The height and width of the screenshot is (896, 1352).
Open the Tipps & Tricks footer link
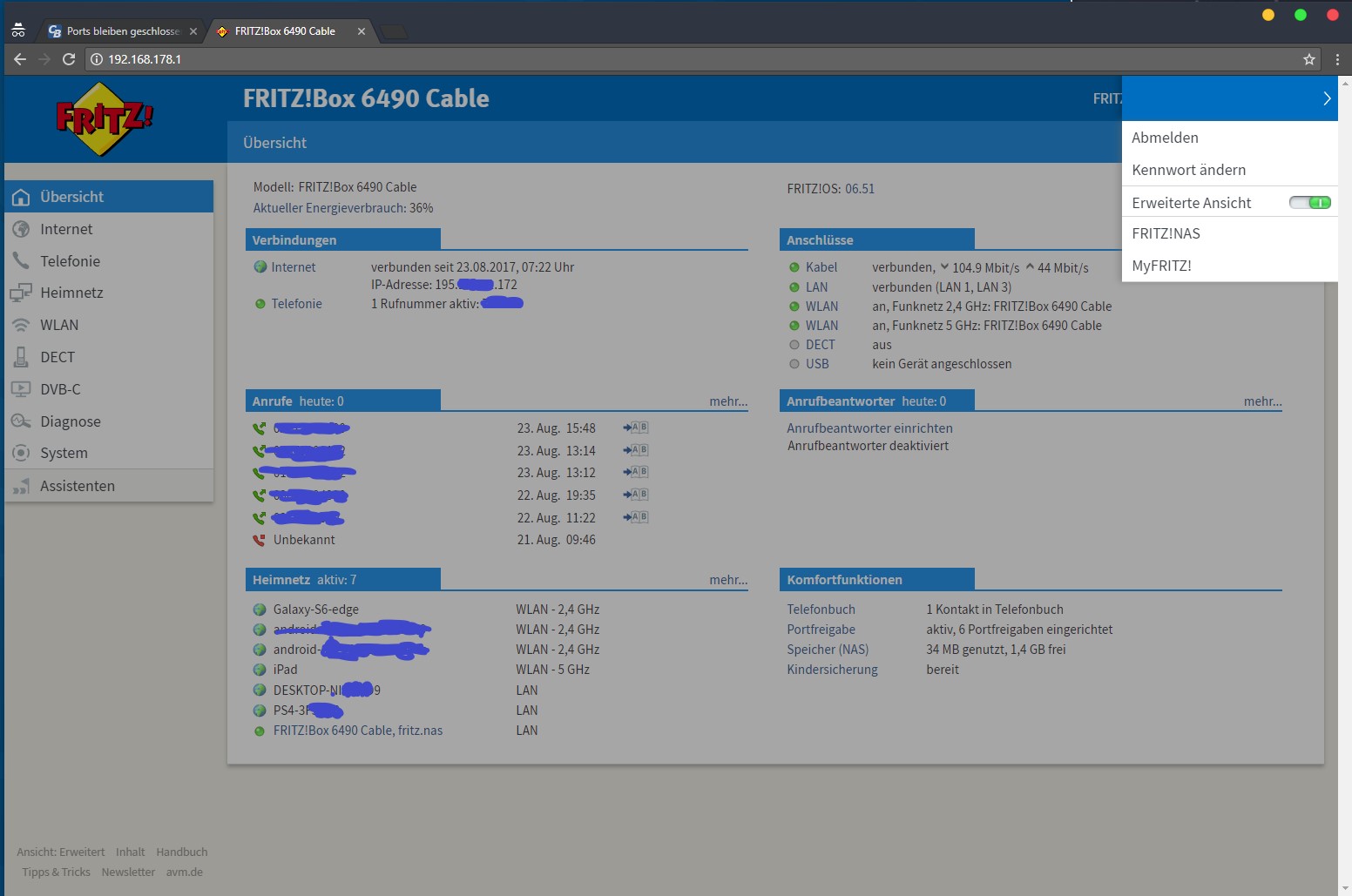pyautogui.click(x=56, y=872)
